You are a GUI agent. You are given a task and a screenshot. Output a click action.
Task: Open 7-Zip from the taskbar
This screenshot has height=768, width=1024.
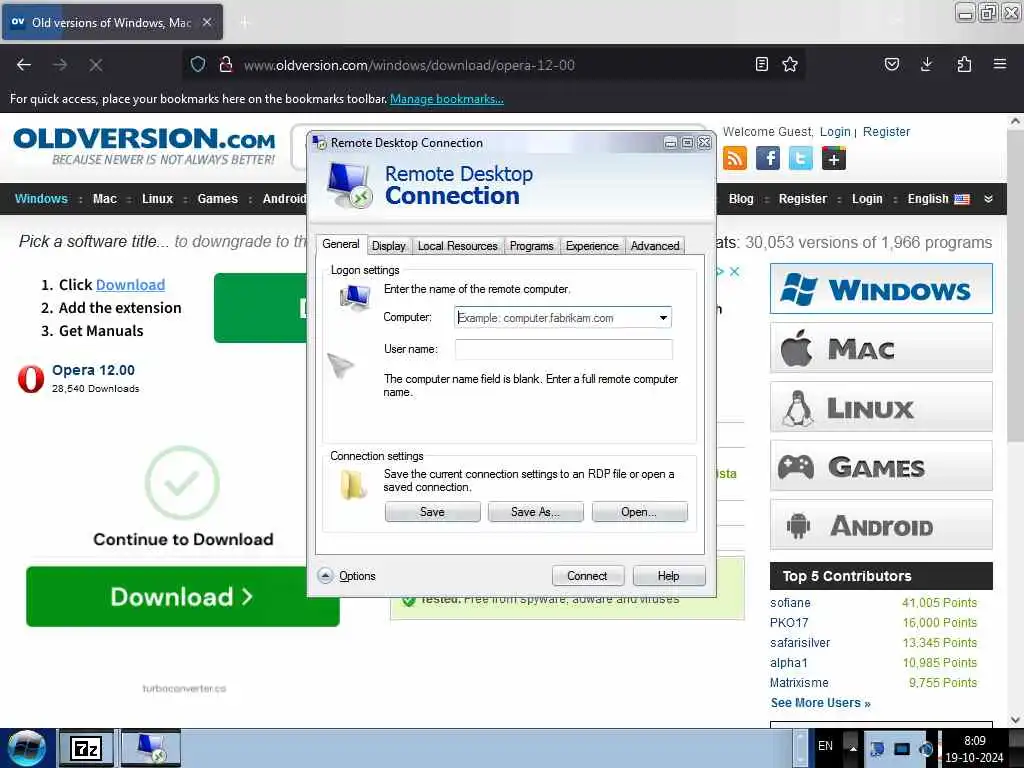[86, 748]
